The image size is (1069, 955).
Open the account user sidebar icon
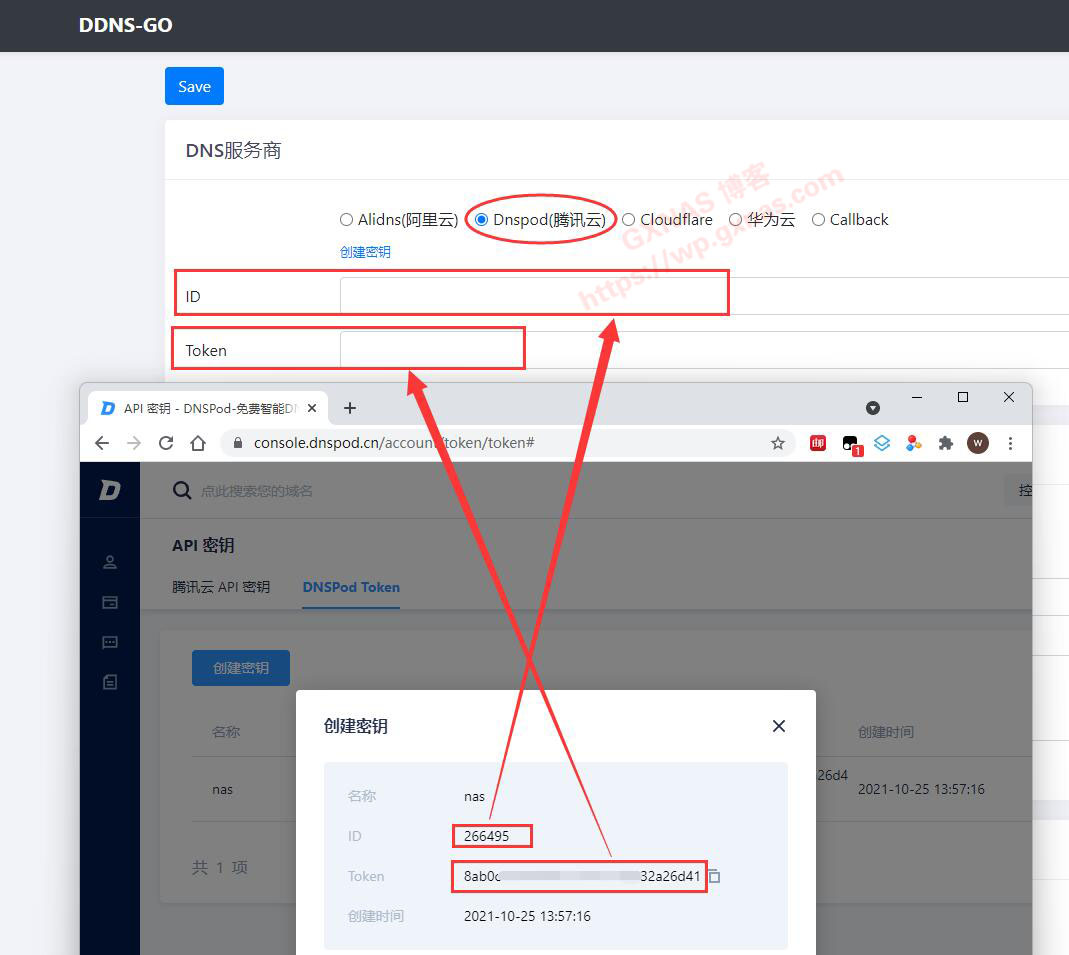coord(110,562)
